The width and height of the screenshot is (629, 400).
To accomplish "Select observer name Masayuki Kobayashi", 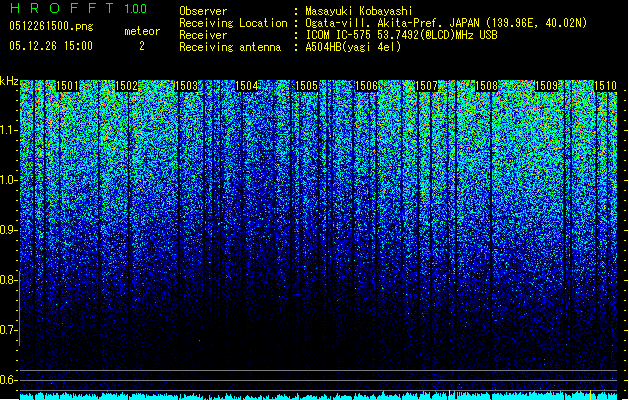I will point(359,11).
